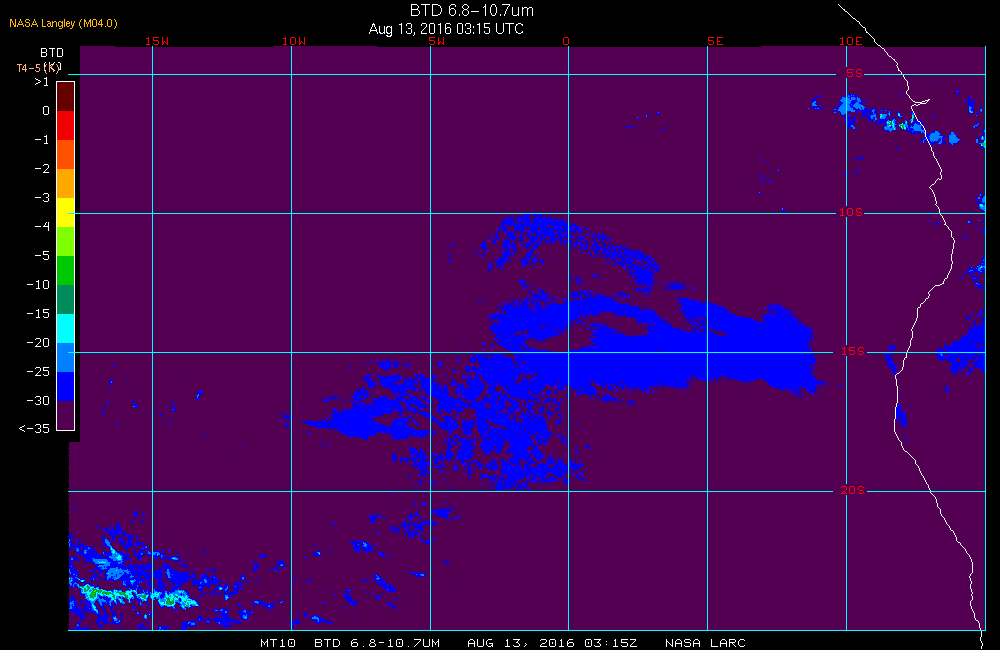Click the '15S' latitude label
This screenshot has width=1000, height=650.
pyautogui.click(x=853, y=351)
